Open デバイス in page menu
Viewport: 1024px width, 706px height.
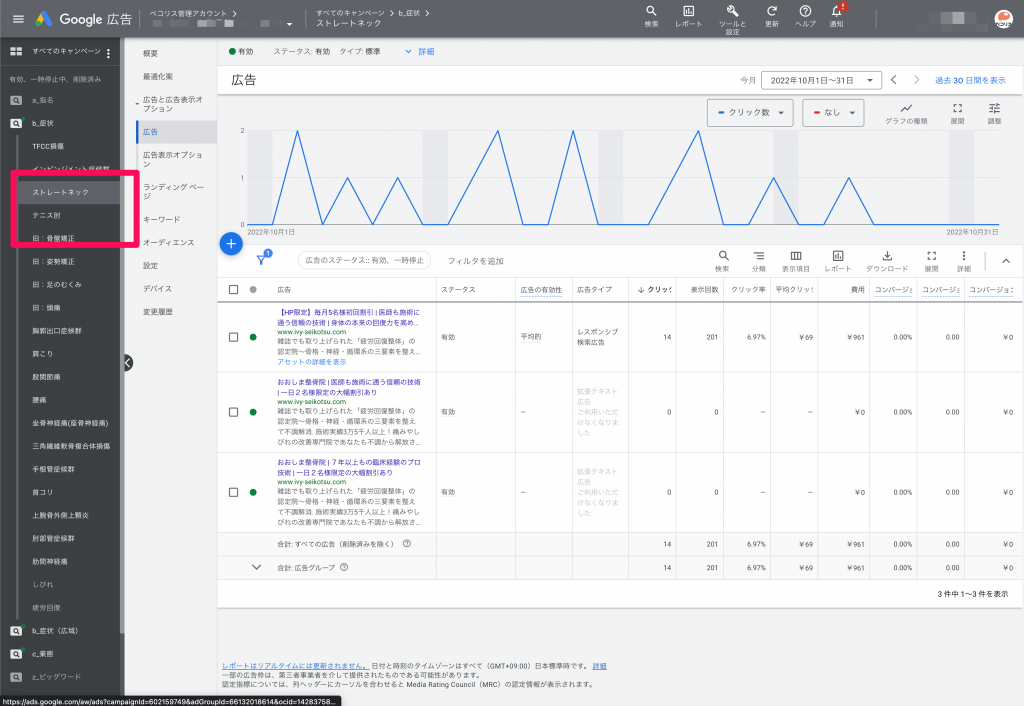157,289
